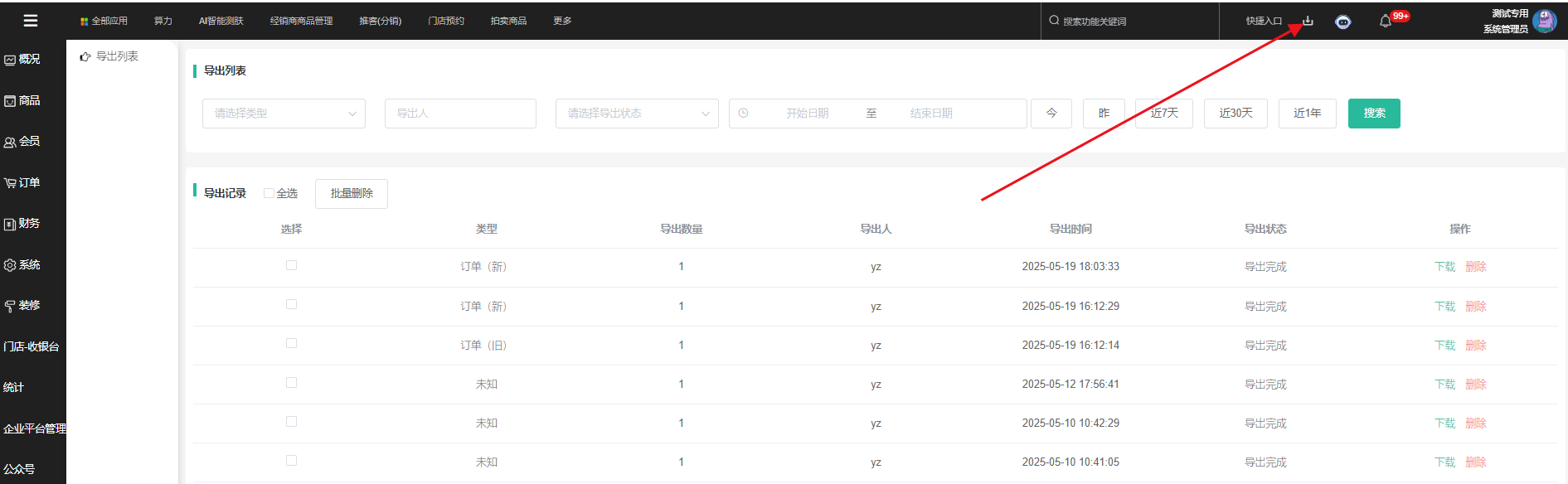Click the search magnifier icon
This screenshot has height=484, width=1568.
pos(1054,21)
